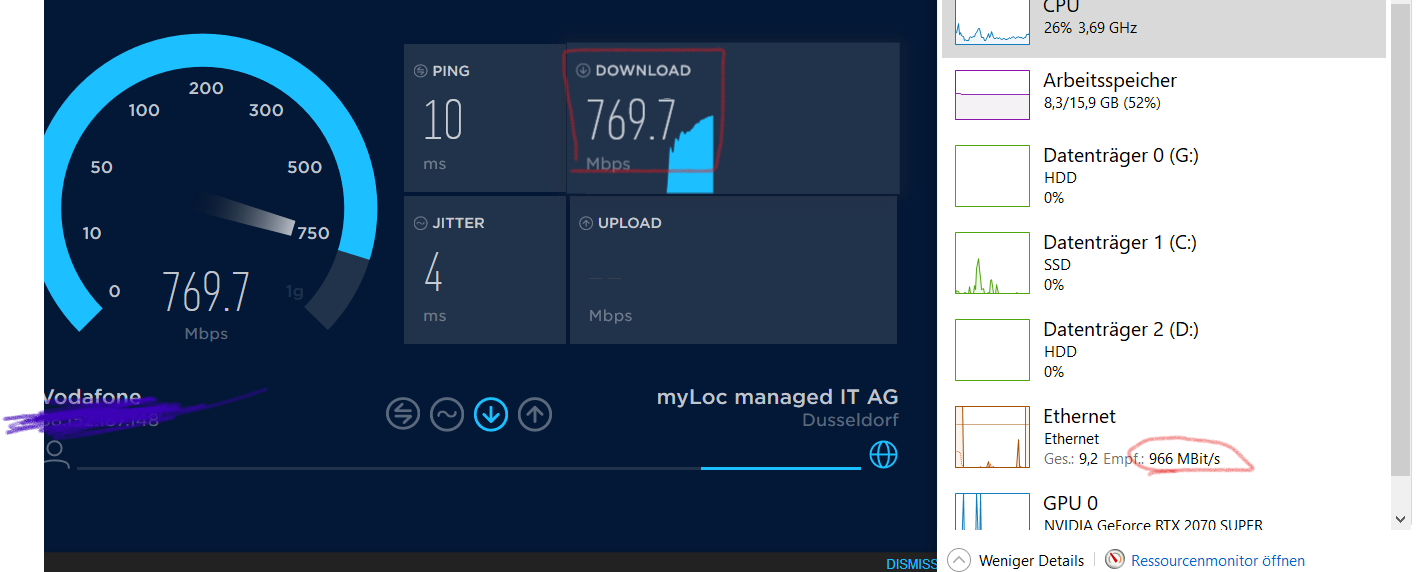Click the myLoc managed IT AG server name
This screenshot has width=1422, height=572.
(x=777, y=397)
